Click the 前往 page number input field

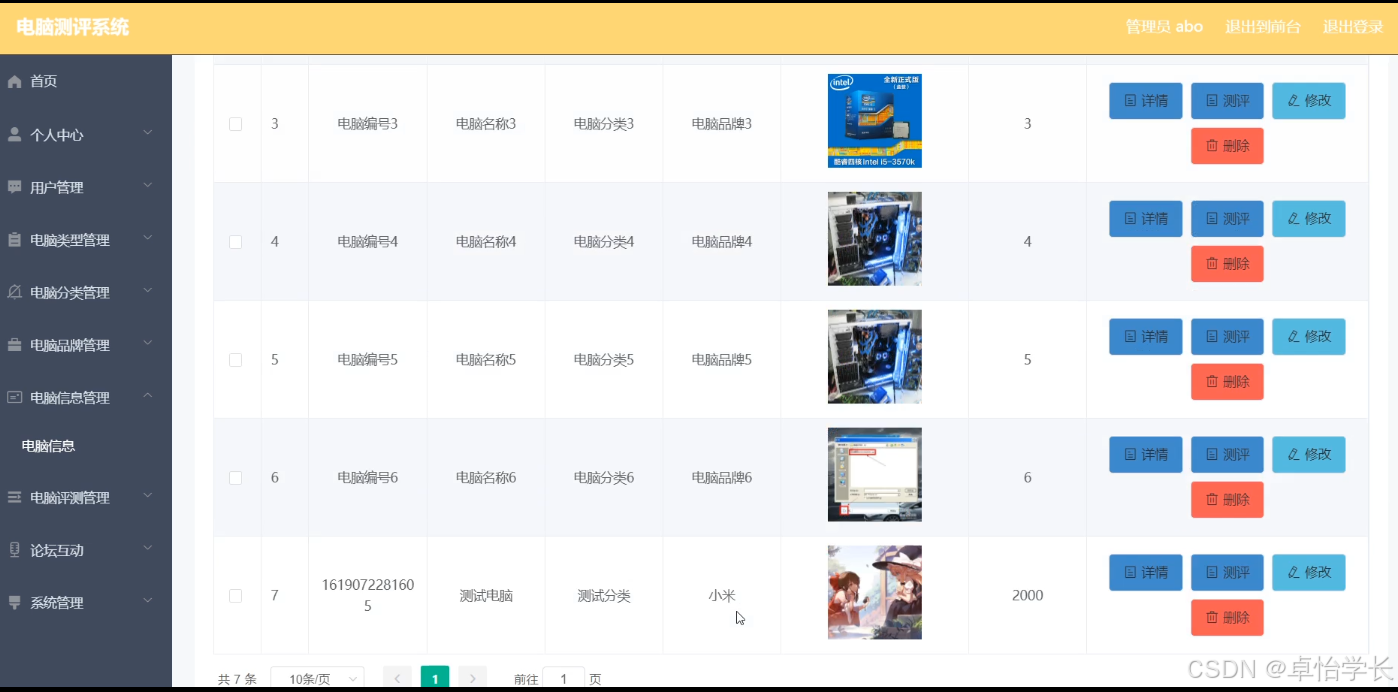(x=563, y=678)
